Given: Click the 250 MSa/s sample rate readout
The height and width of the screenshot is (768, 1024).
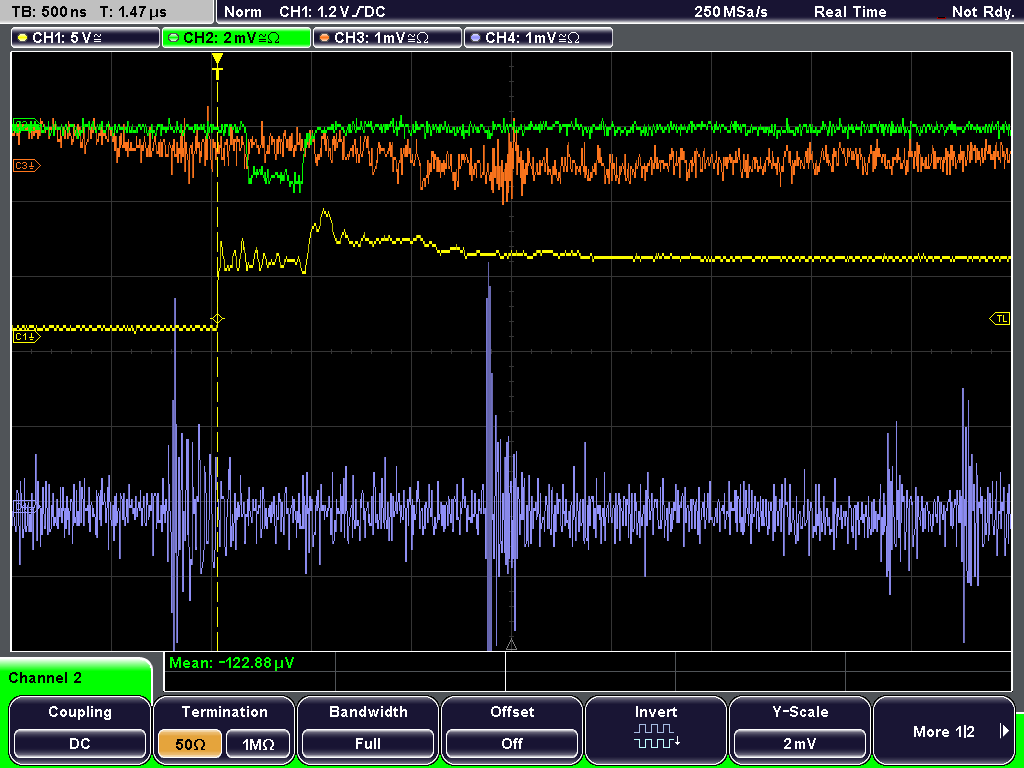Looking at the screenshot, I should tap(731, 12).
